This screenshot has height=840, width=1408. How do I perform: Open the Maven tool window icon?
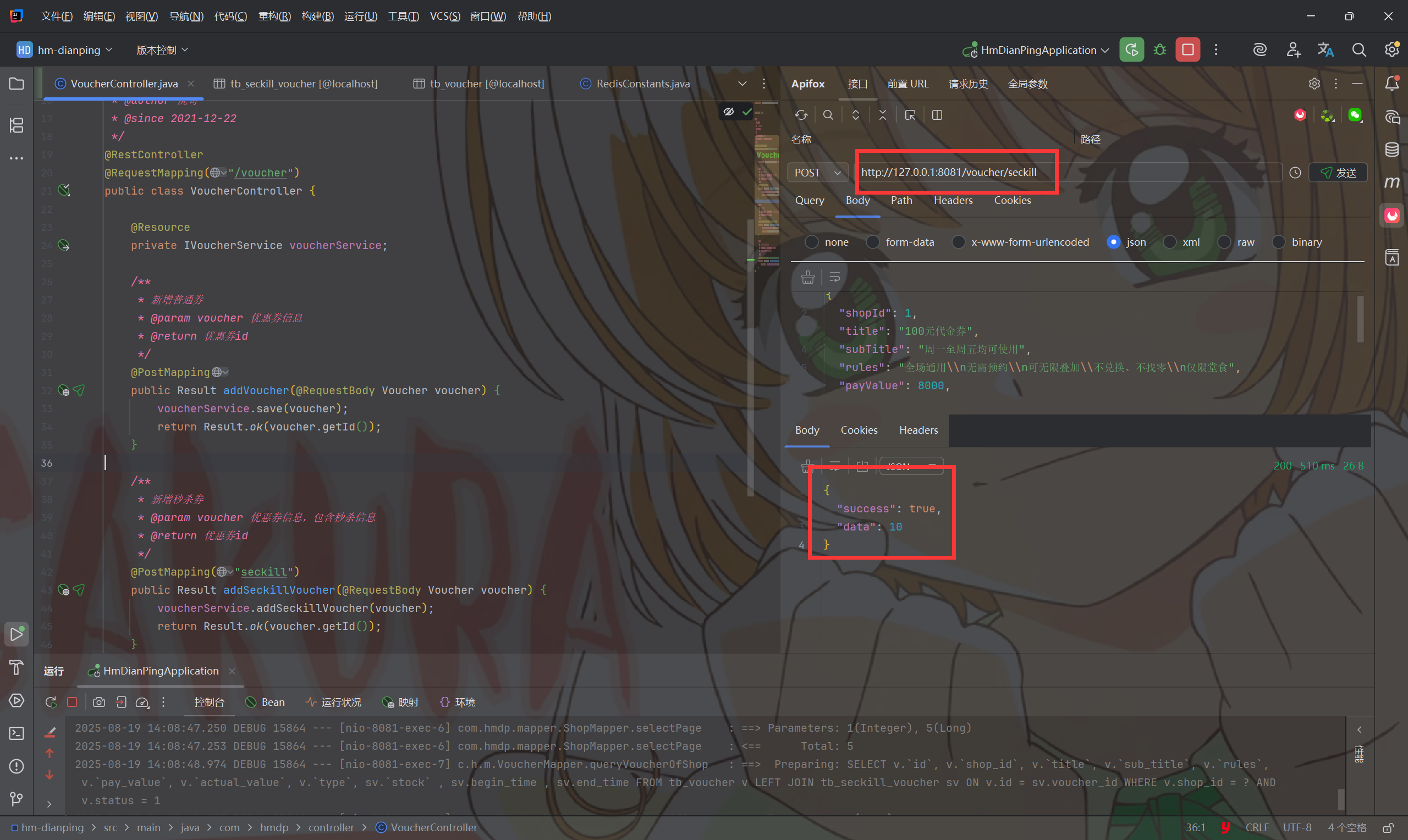[1391, 183]
